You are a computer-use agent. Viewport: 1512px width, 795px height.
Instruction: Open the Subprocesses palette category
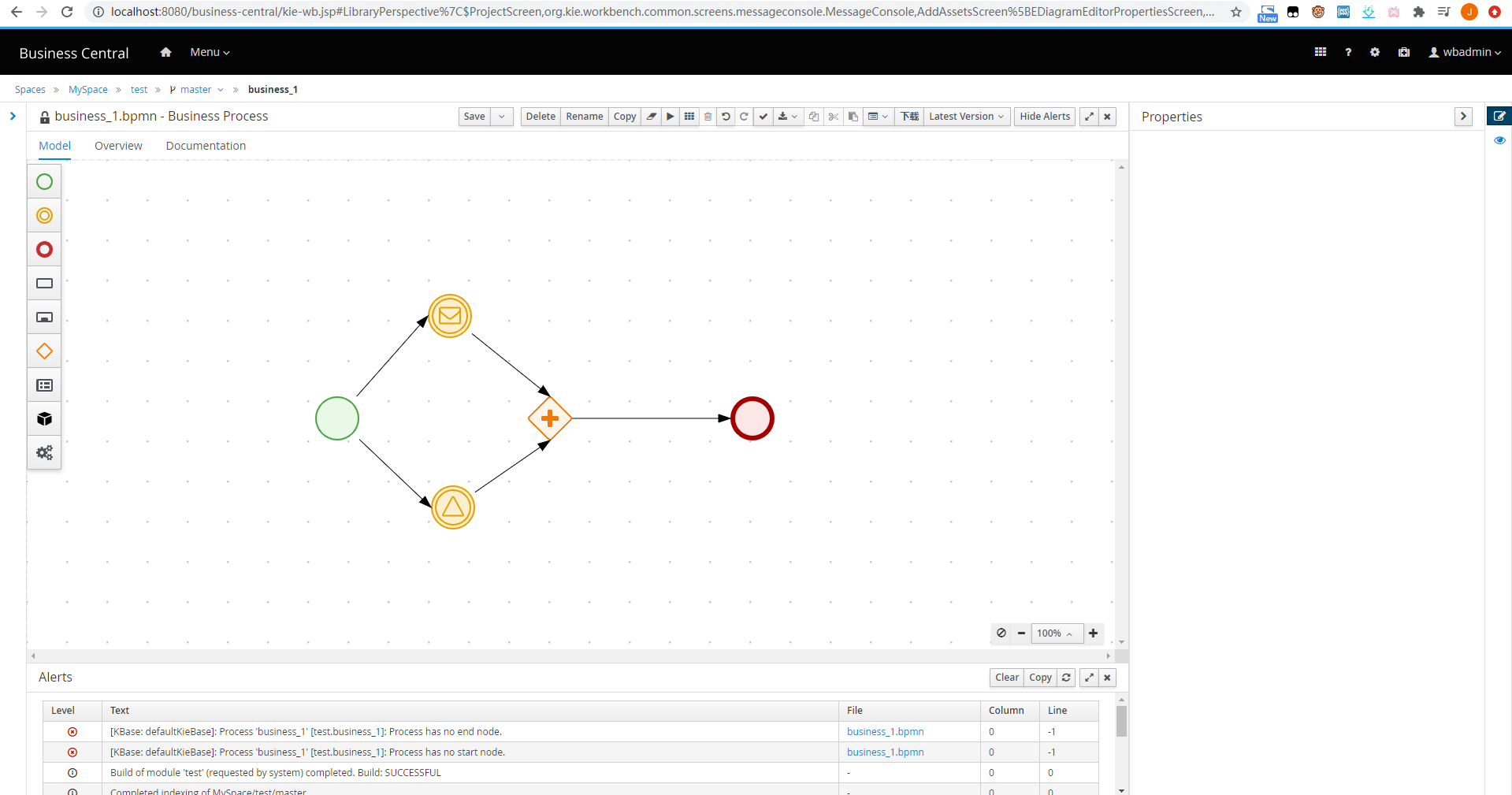pyautogui.click(x=44, y=318)
